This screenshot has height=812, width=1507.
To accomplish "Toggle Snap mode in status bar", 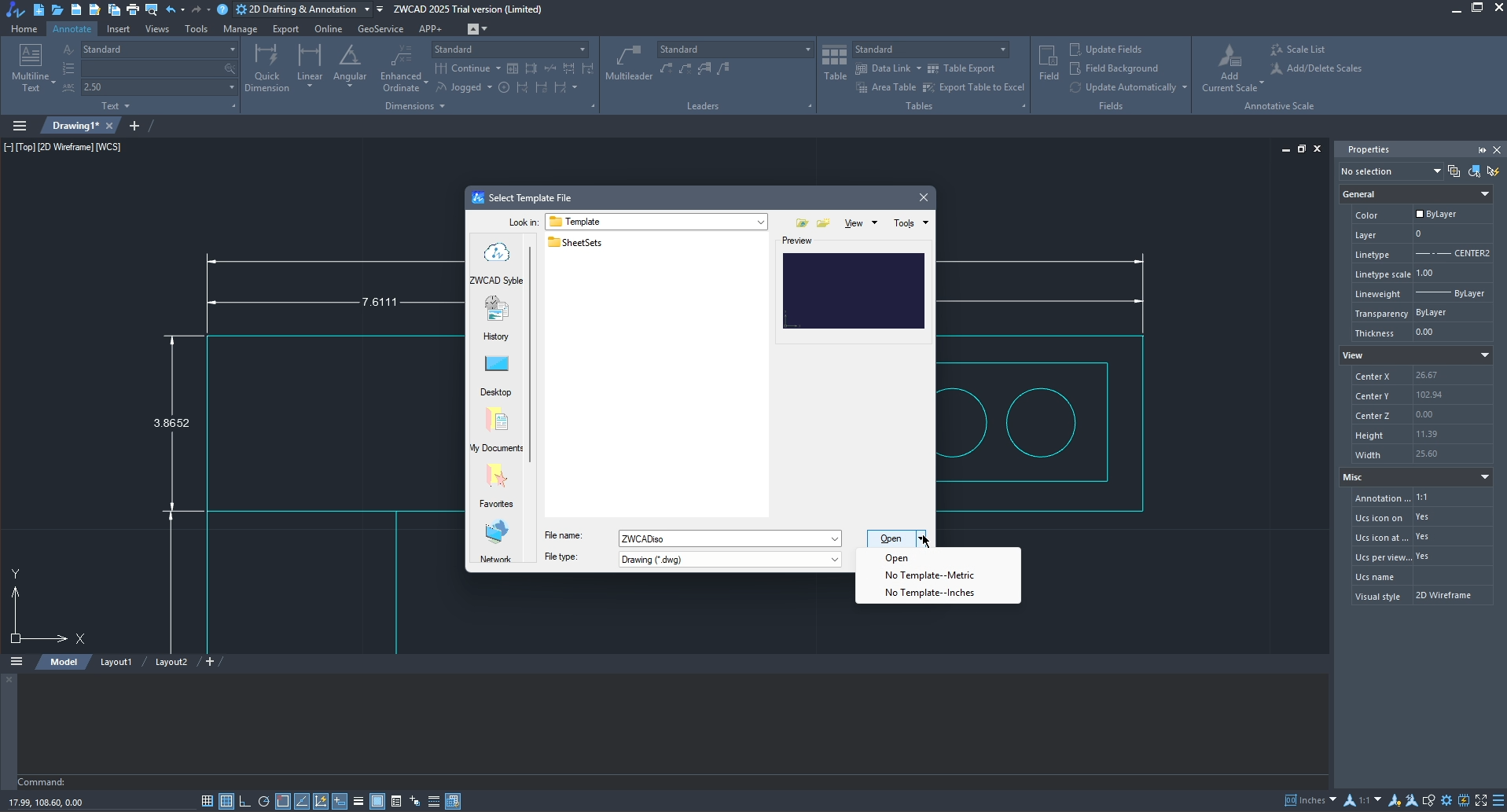I will pos(207,801).
